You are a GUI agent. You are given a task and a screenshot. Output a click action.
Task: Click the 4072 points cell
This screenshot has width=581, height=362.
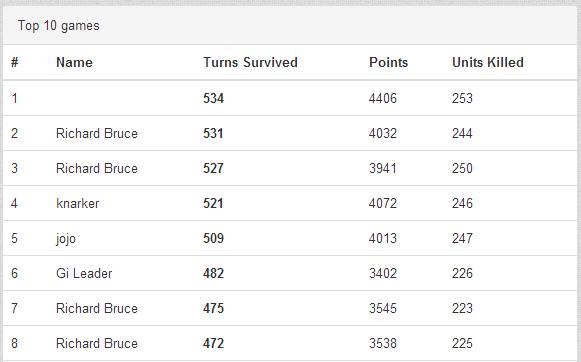coord(383,203)
